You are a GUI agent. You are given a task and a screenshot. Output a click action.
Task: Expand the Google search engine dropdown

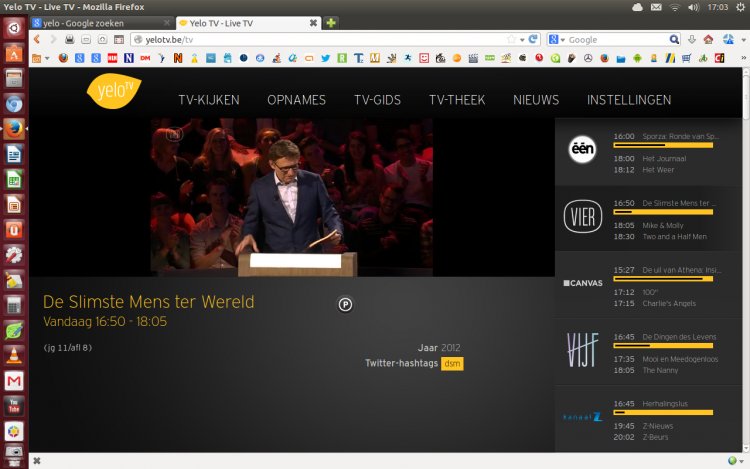point(563,39)
